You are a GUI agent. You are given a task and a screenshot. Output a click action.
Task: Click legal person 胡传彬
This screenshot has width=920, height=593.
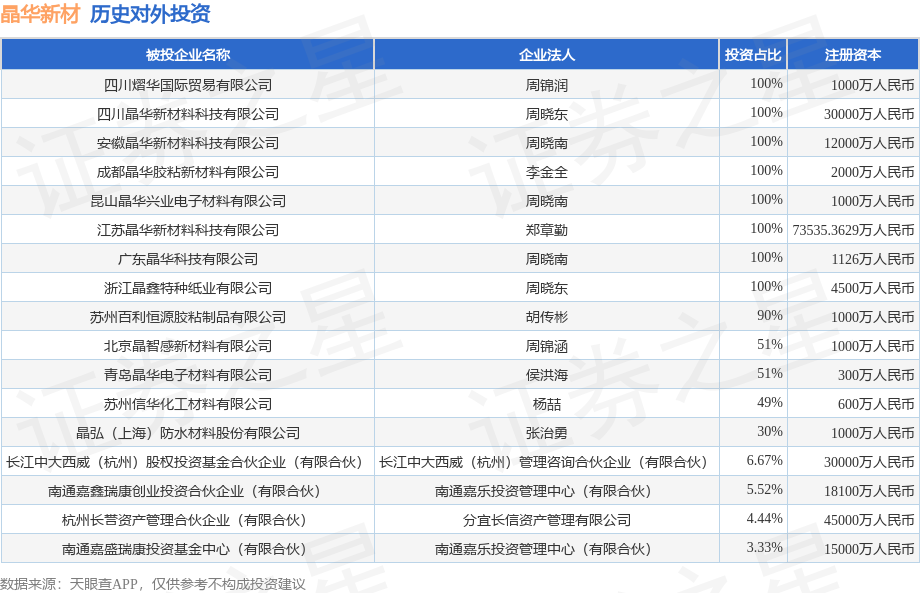point(546,317)
